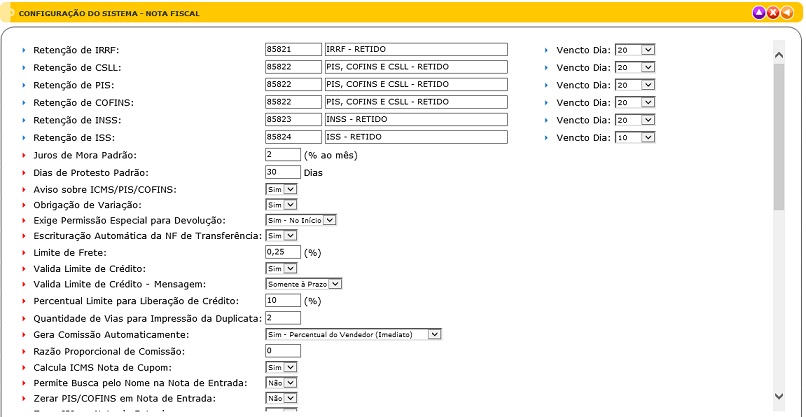This screenshot has width=806, height=417.
Task: Click the purple up-arrow icon in header
Action: click(x=759, y=12)
